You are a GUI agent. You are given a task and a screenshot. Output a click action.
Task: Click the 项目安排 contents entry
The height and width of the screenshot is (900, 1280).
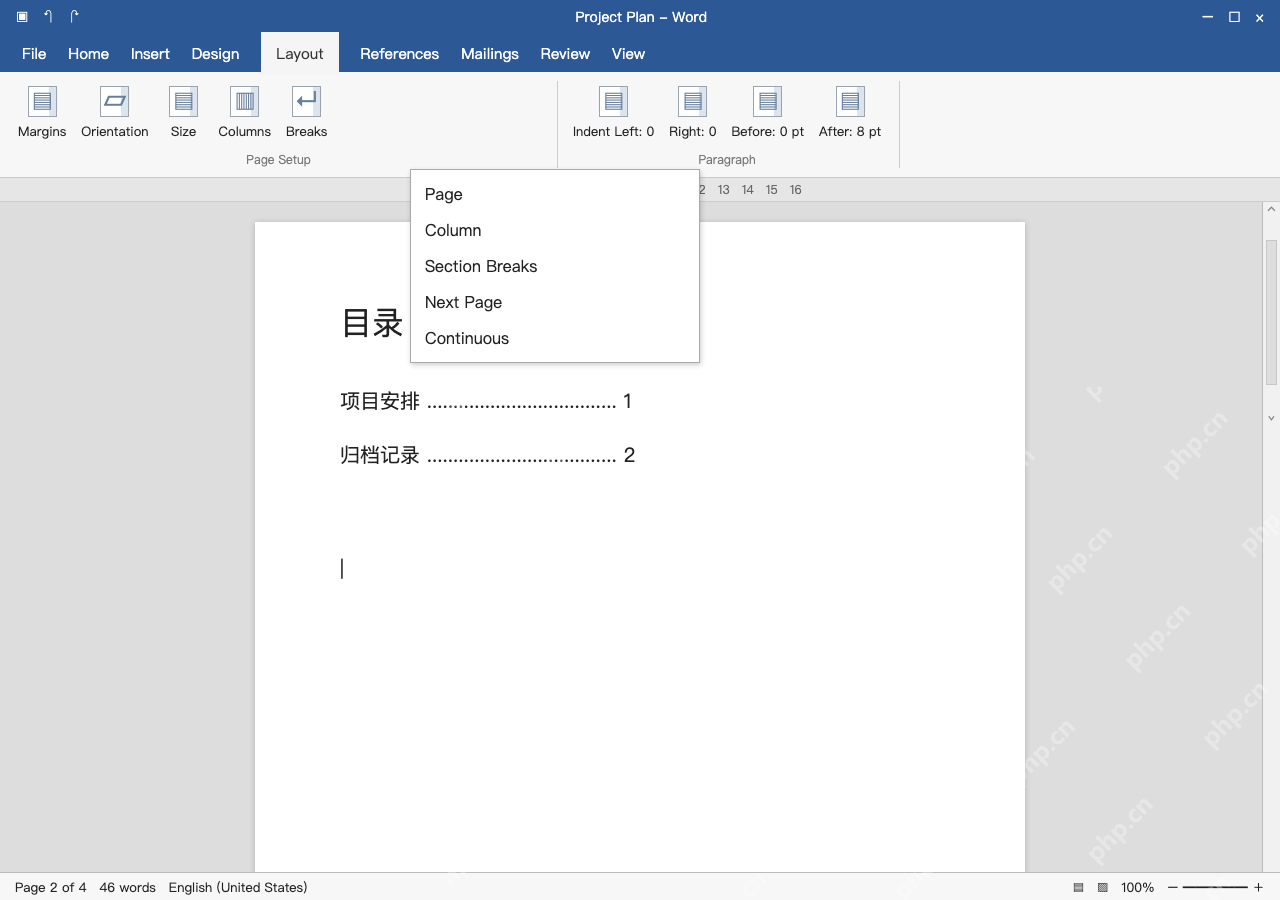tap(486, 402)
